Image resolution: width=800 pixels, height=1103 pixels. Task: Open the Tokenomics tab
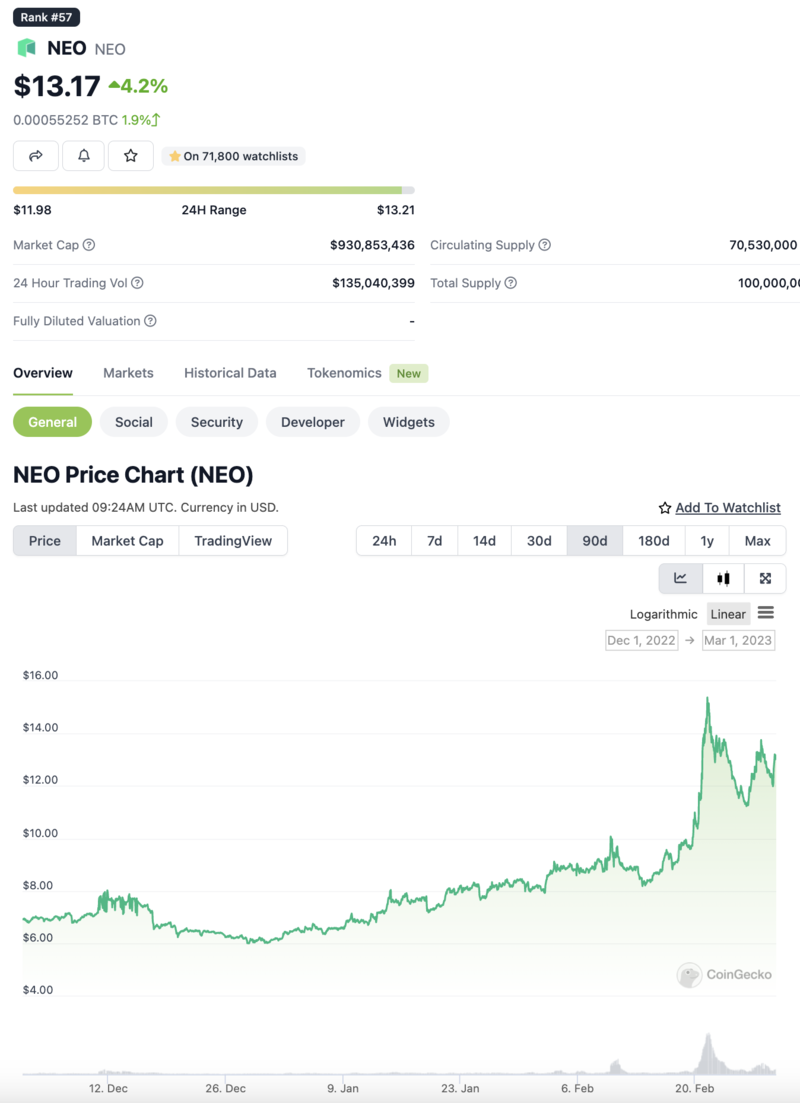(x=344, y=373)
